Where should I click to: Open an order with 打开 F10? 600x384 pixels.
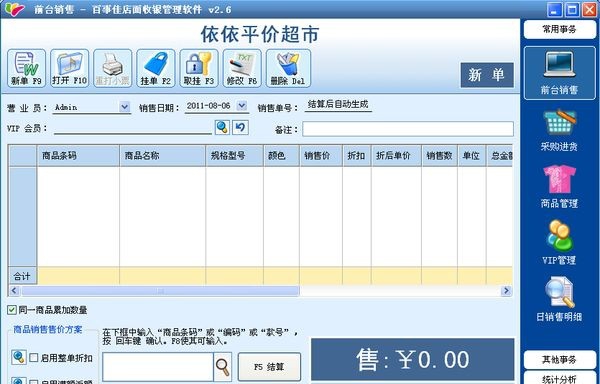pyautogui.click(x=70, y=68)
